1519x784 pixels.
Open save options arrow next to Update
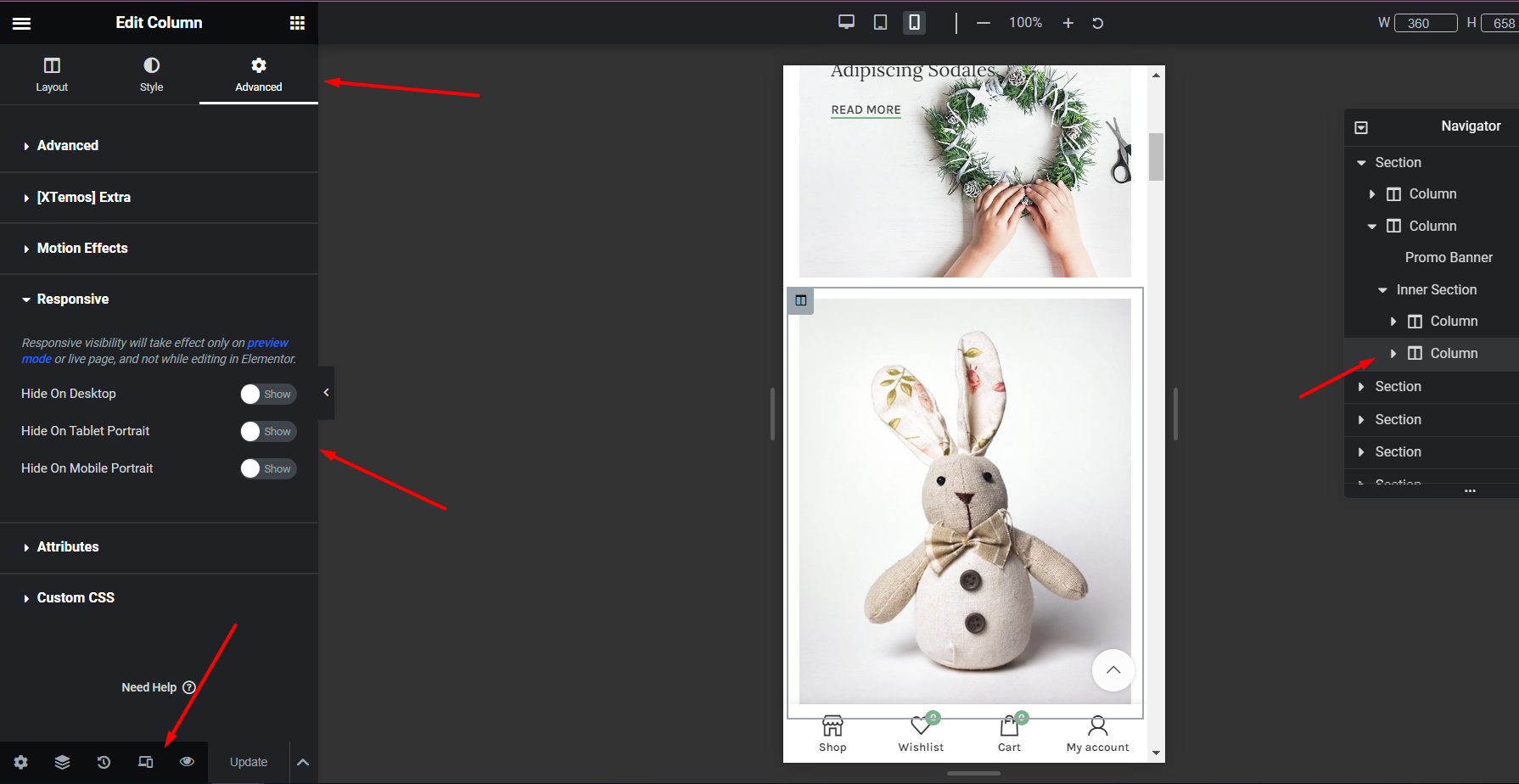click(x=303, y=762)
